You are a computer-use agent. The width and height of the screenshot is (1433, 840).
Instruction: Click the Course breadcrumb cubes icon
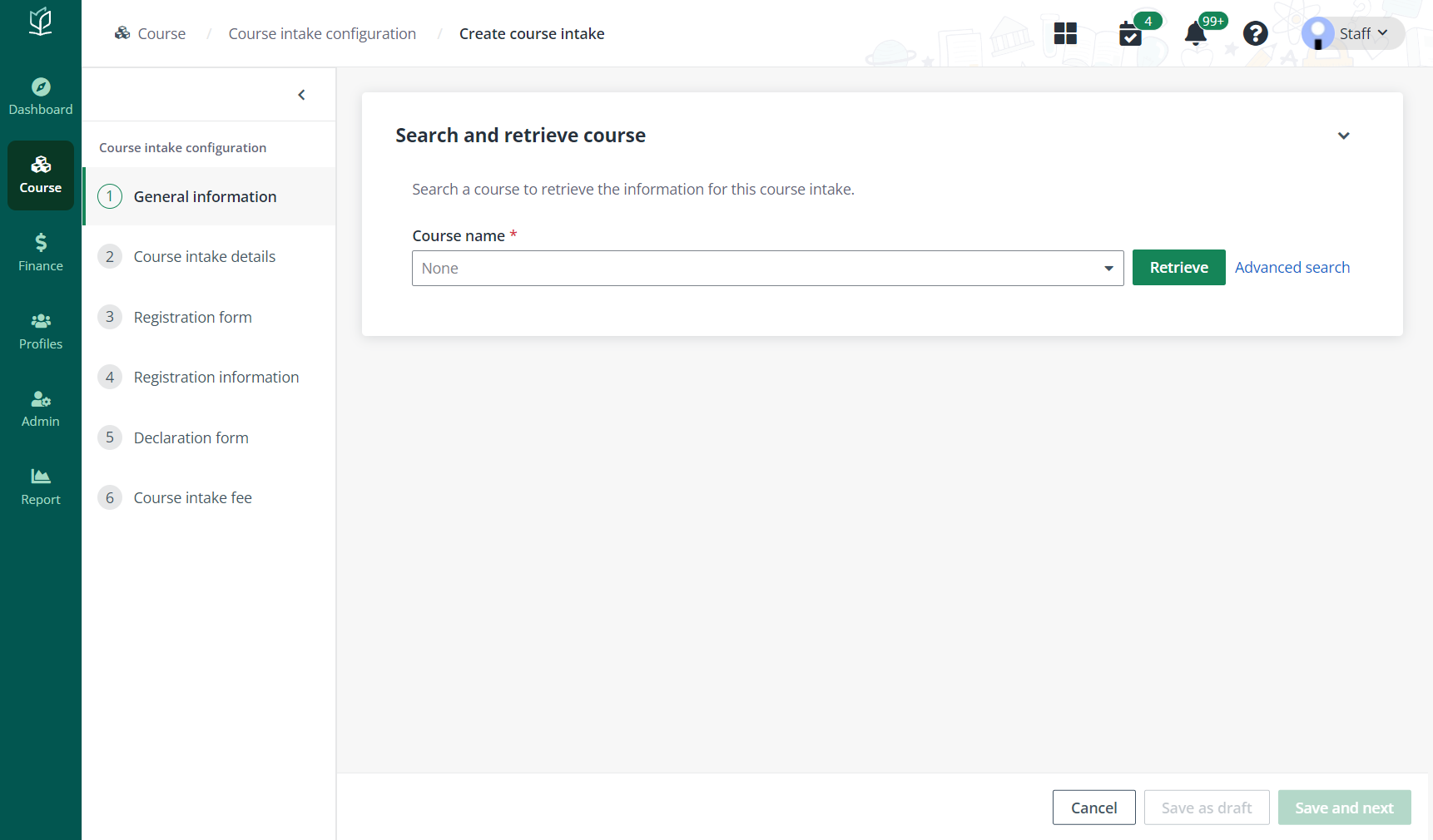point(122,33)
